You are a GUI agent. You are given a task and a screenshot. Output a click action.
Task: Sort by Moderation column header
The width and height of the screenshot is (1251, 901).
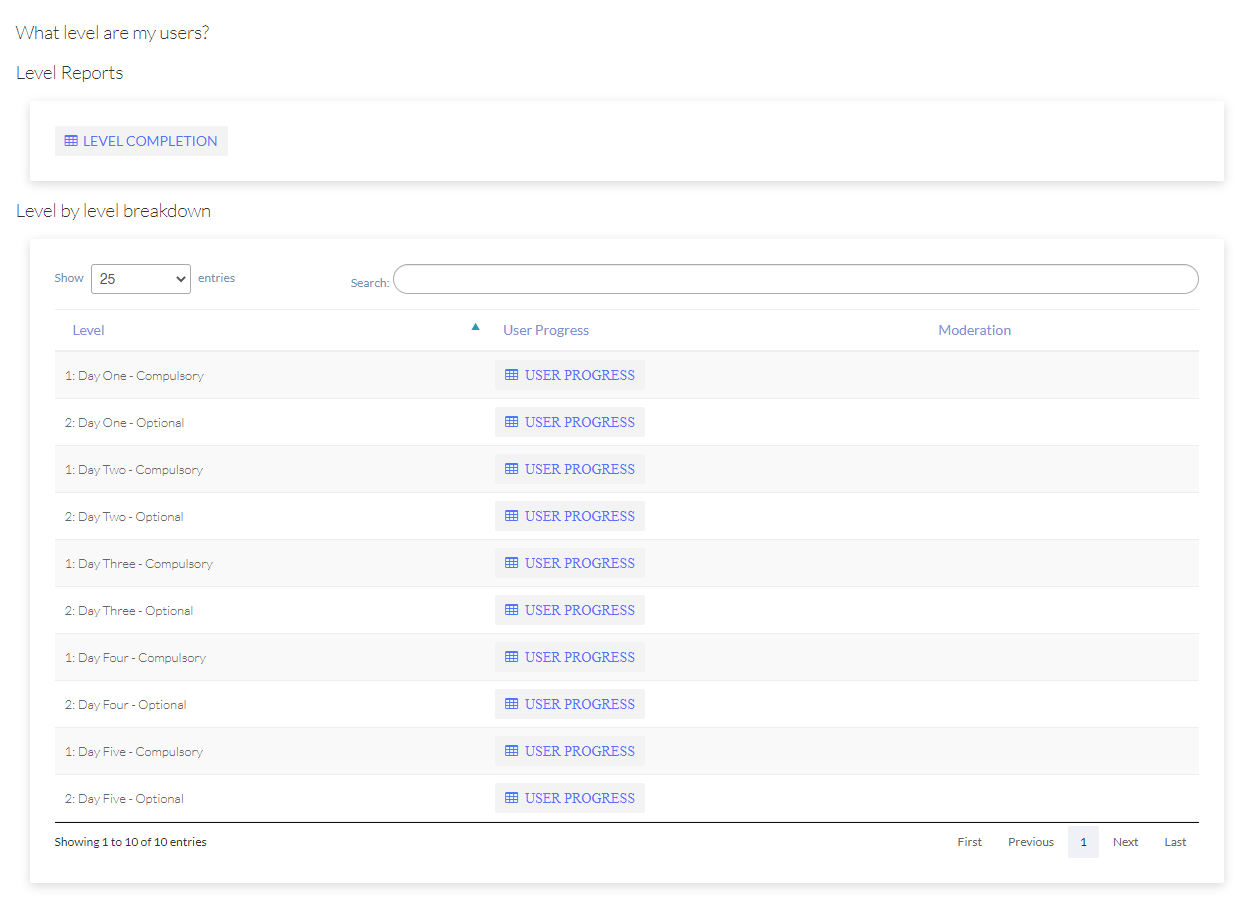click(974, 330)
